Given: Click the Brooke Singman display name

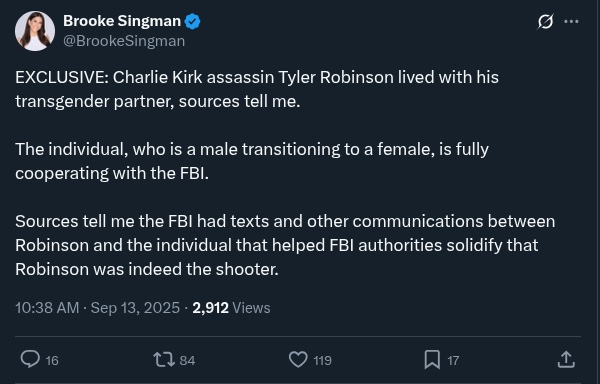Looking at the screenshot, I should click(122, 21).
